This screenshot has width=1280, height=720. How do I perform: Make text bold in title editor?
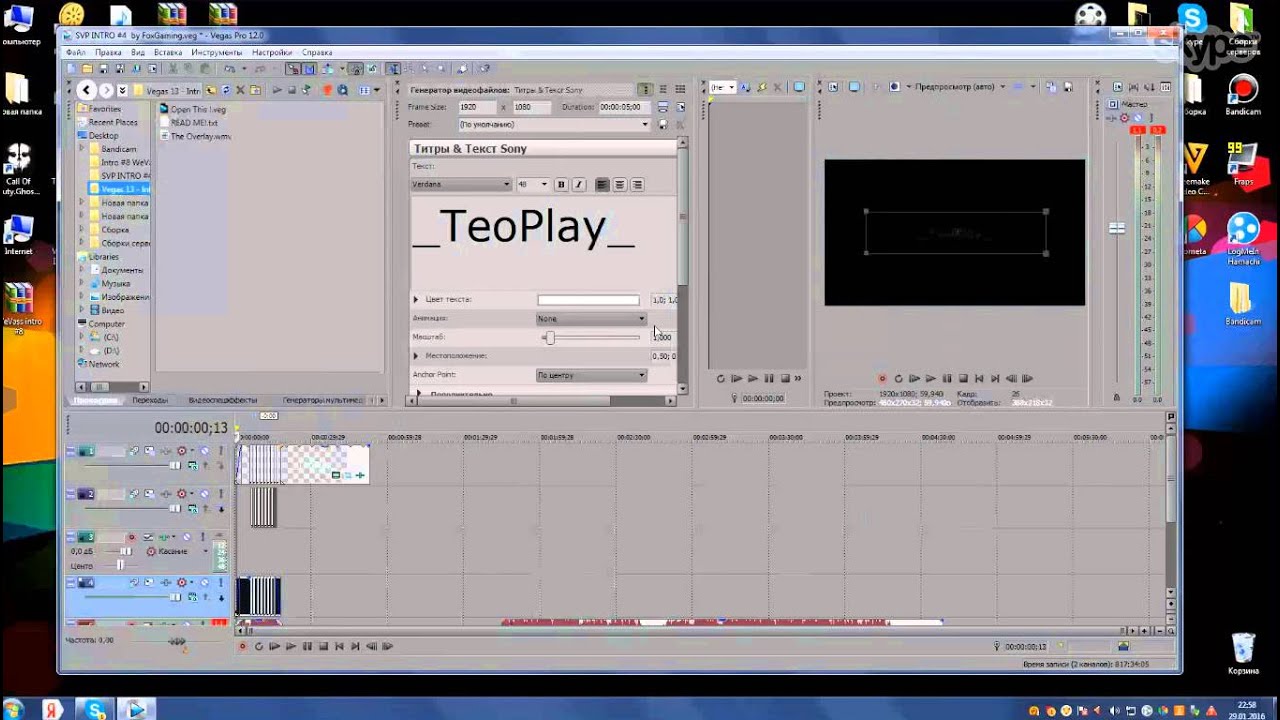[561, 185]
